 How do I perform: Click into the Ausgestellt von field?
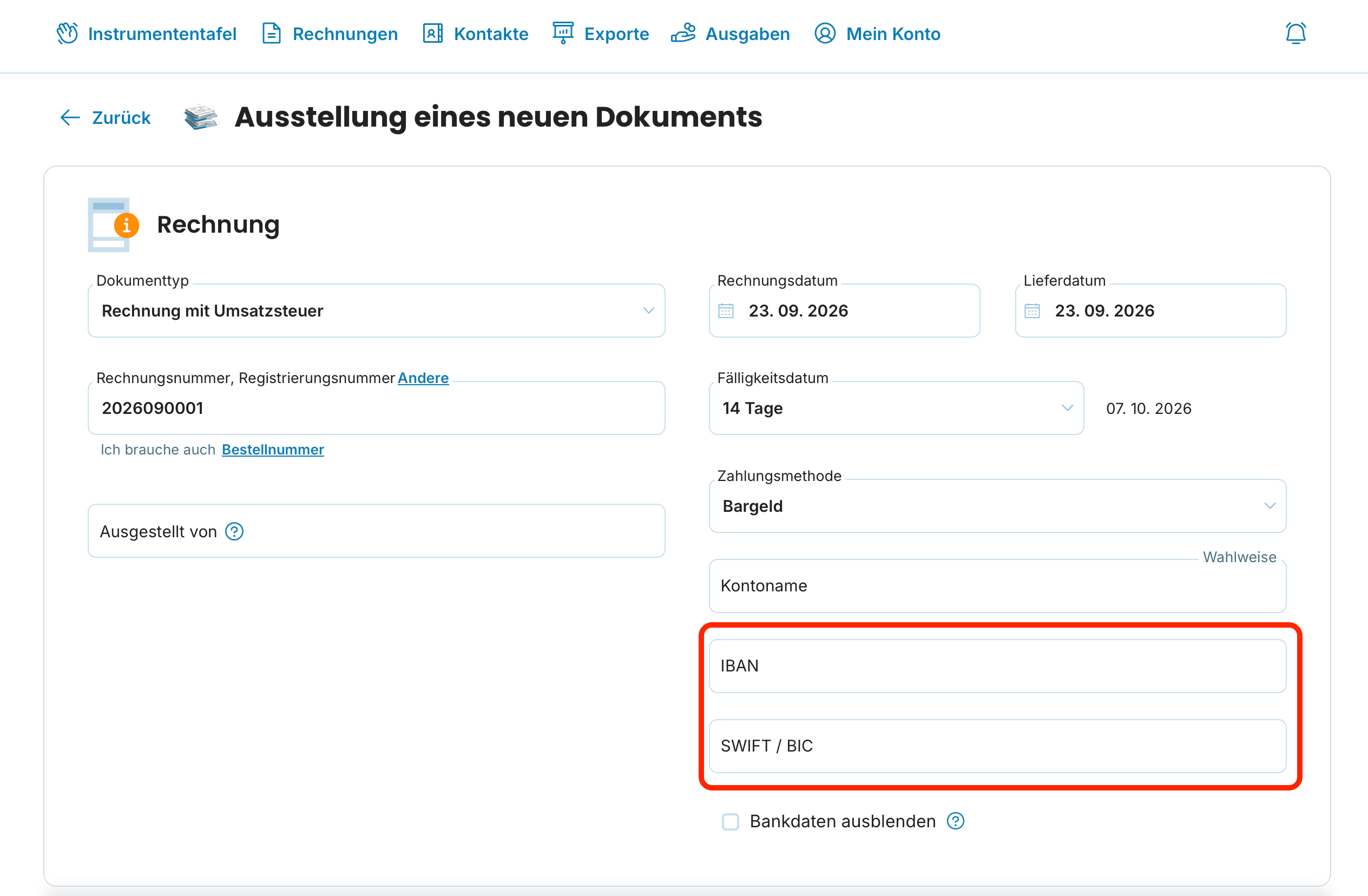click(x=377, y=531)
